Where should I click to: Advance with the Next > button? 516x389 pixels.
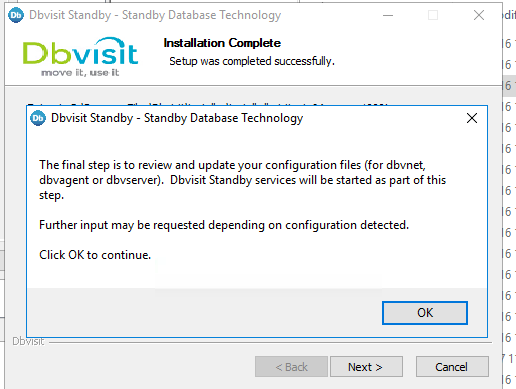tap(366, 367)
